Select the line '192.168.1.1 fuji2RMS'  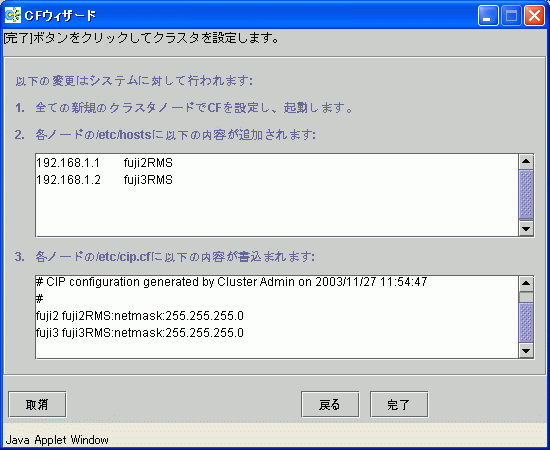(x=105, y=163)
